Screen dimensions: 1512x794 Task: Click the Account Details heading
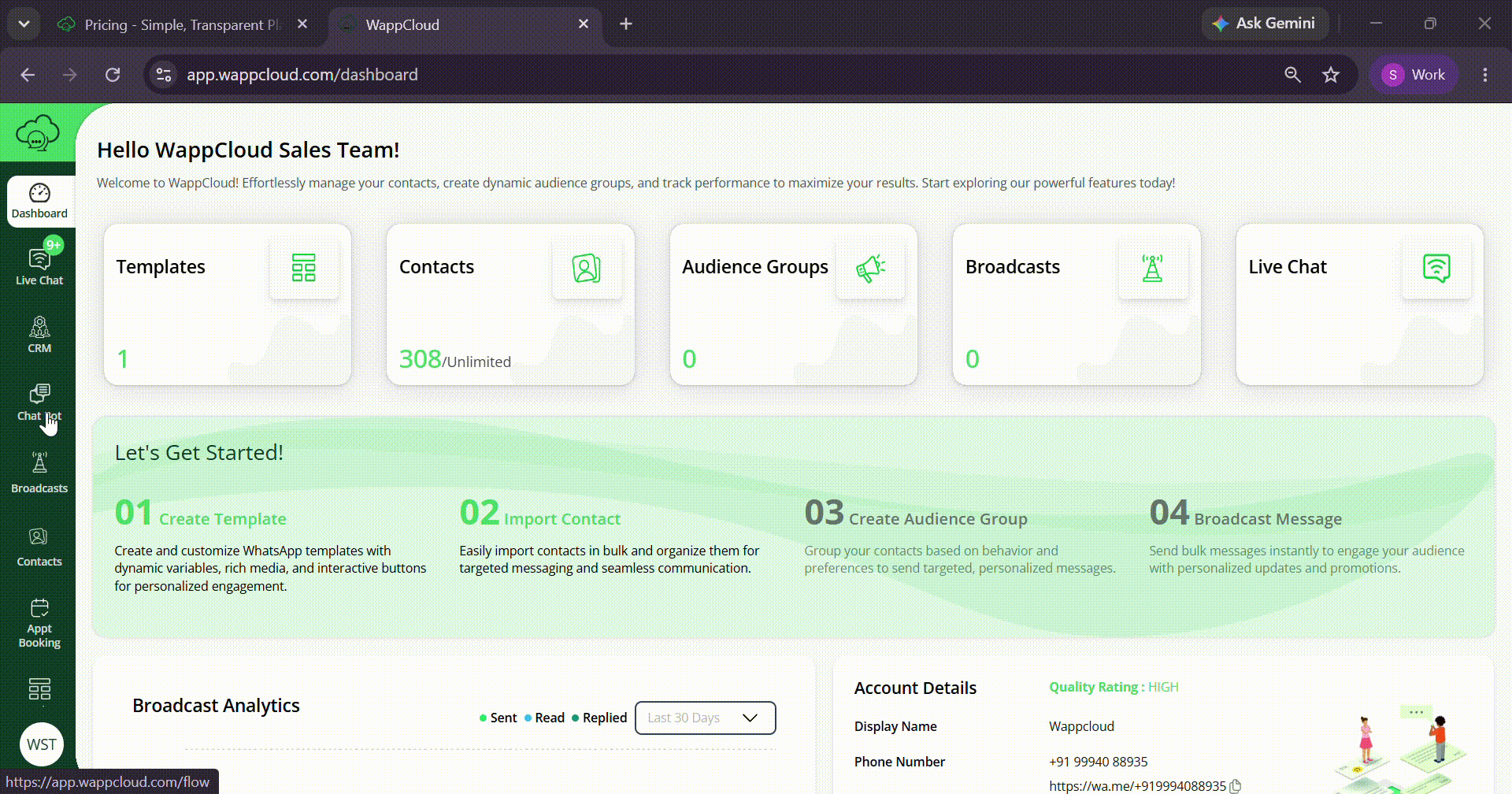click(915, 688)
